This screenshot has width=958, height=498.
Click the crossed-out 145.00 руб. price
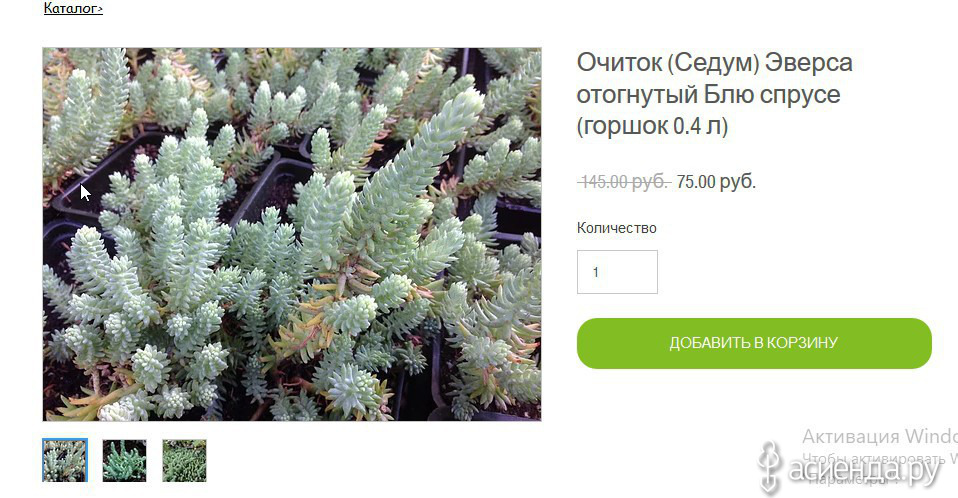[624, 181]
